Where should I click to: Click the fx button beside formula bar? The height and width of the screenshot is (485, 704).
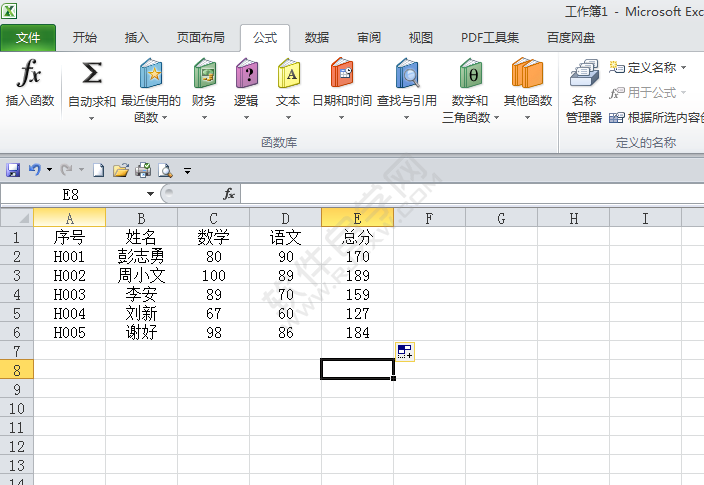229,194
